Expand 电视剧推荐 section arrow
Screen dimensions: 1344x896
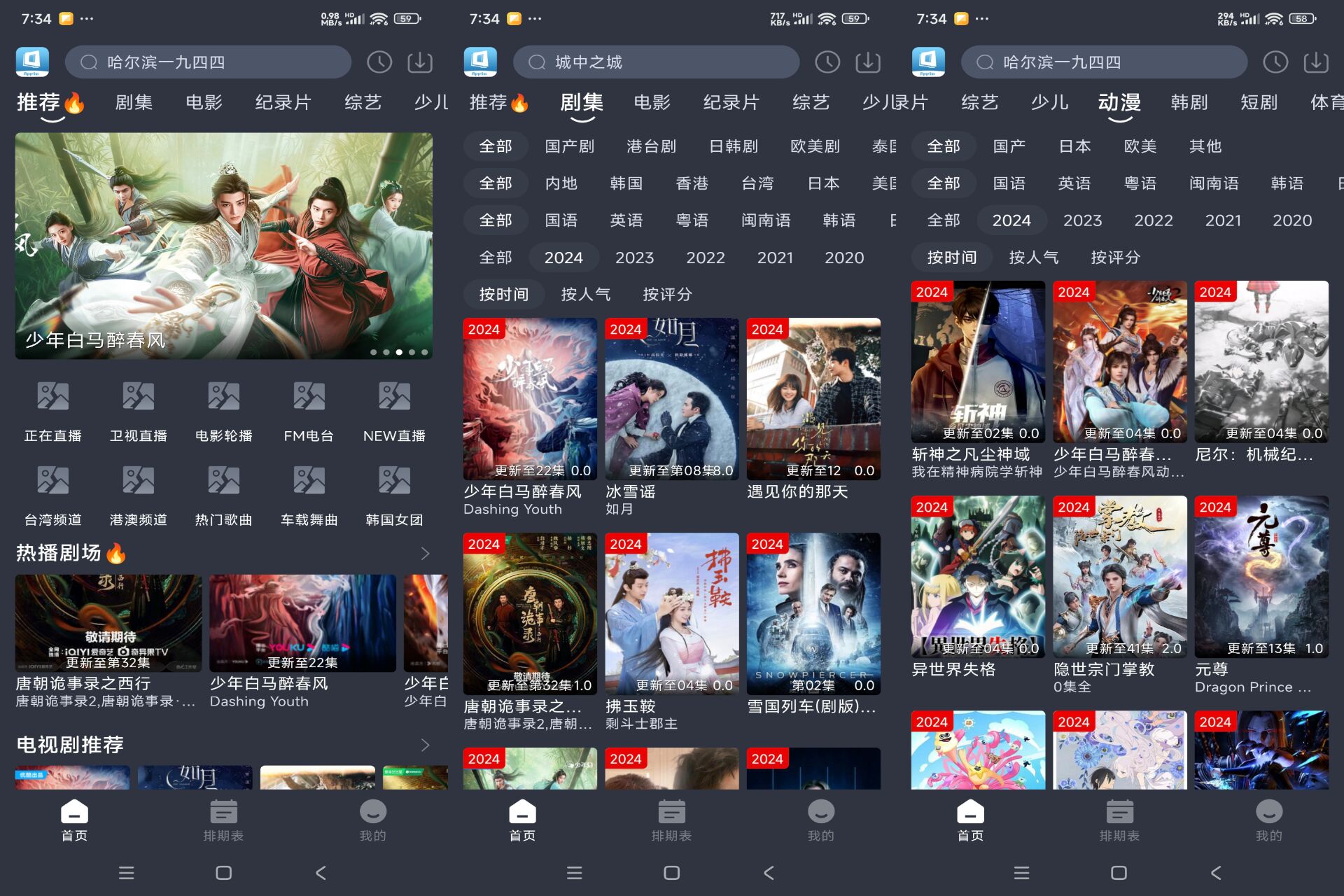(425, 745)
